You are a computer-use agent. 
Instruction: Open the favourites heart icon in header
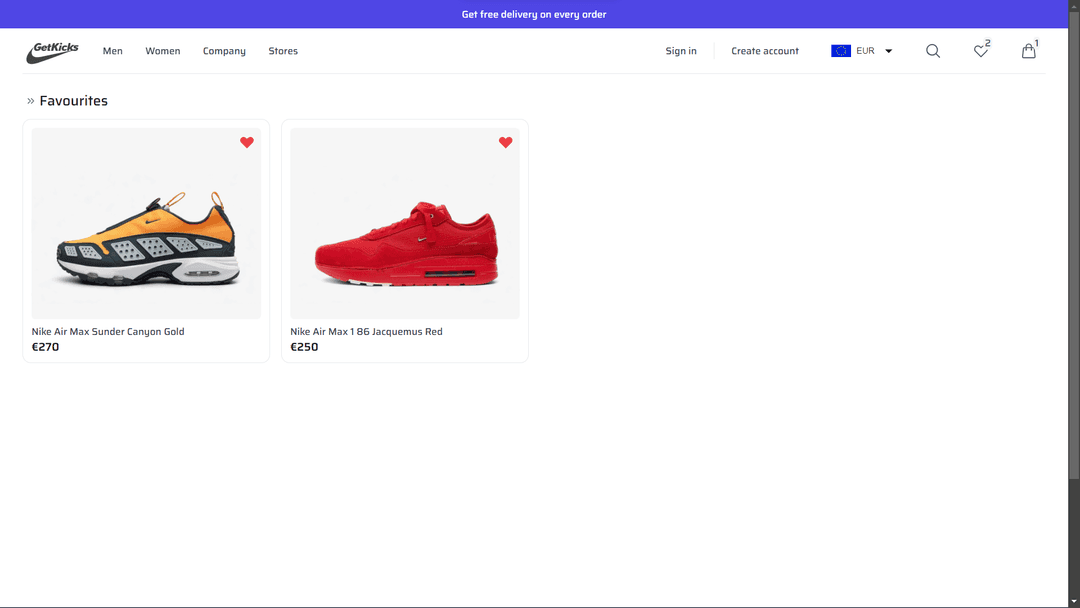point(981,50)
